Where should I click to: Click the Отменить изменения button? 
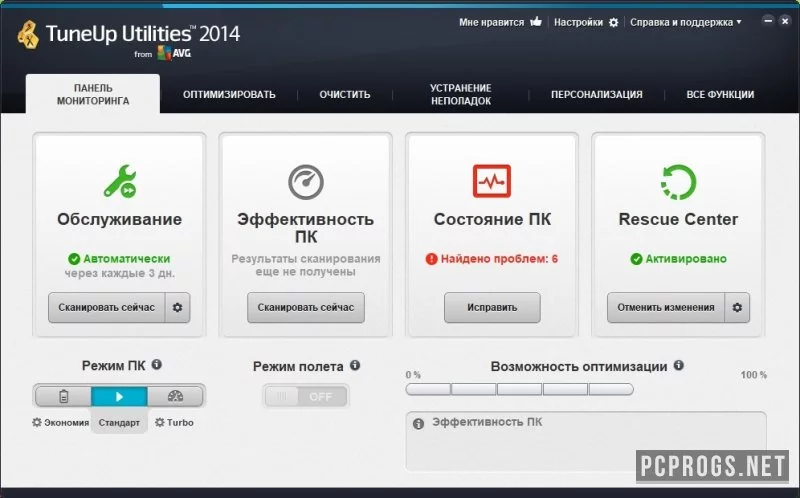point(666,307)
